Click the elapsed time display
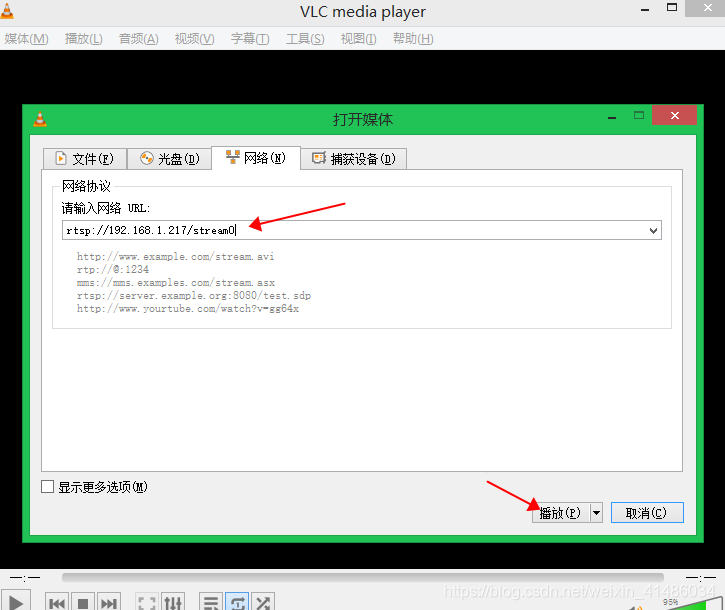The image size is (725, 610). [25, 578]
